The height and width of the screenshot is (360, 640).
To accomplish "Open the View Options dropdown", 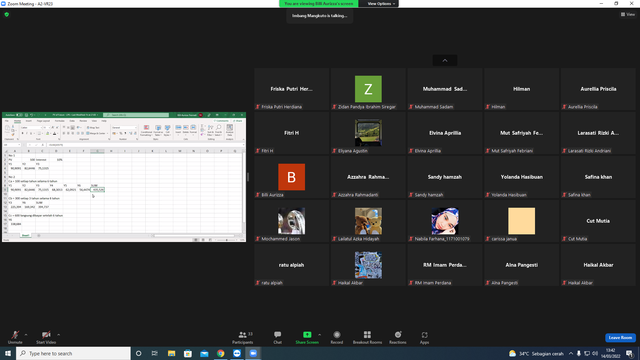I will (x=381, y=4).
